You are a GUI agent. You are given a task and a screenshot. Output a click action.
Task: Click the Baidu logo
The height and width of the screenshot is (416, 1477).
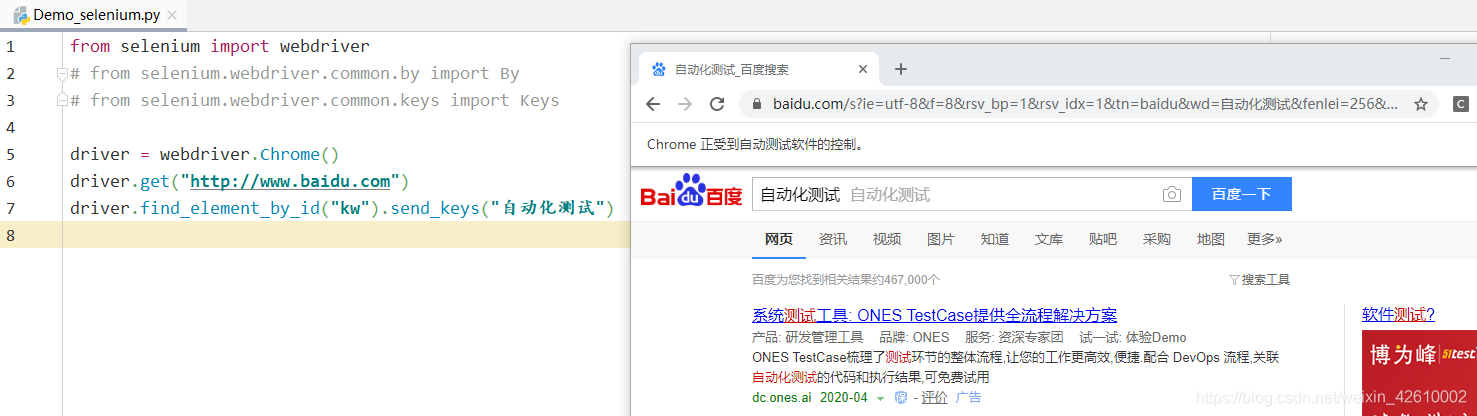point(691,191)
